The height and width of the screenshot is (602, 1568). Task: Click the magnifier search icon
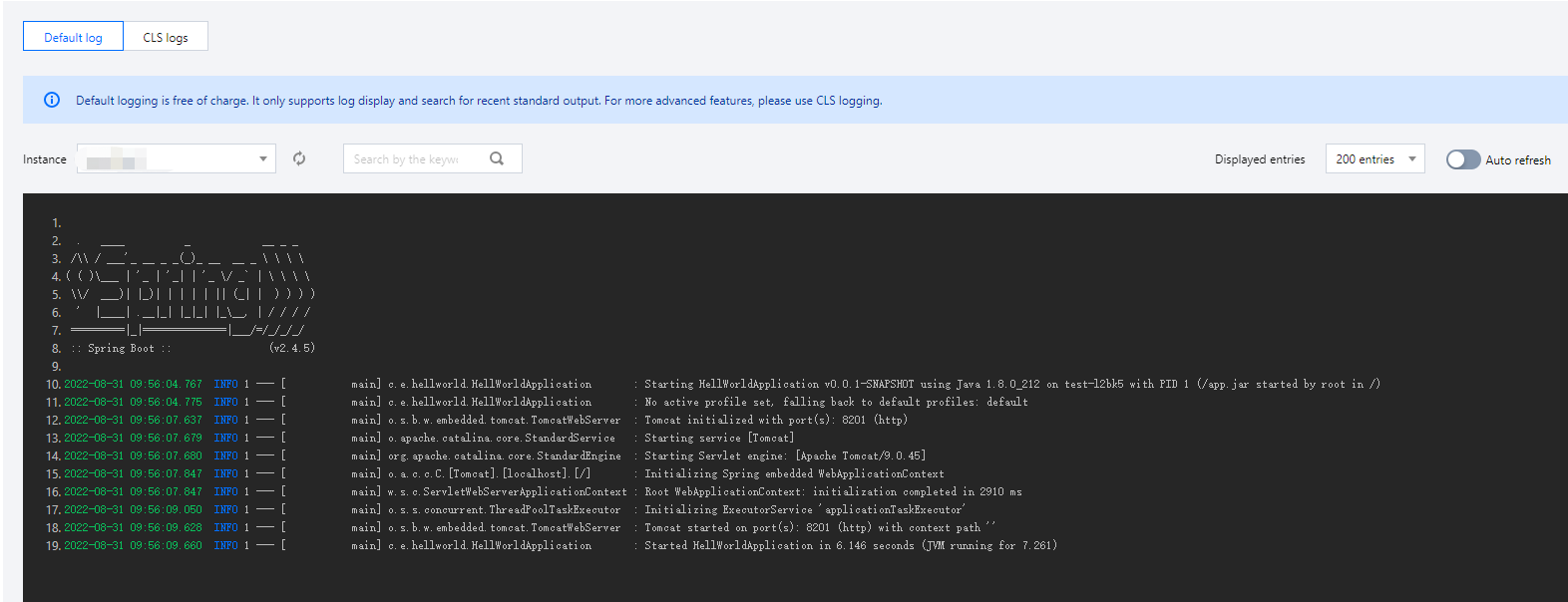497,158
